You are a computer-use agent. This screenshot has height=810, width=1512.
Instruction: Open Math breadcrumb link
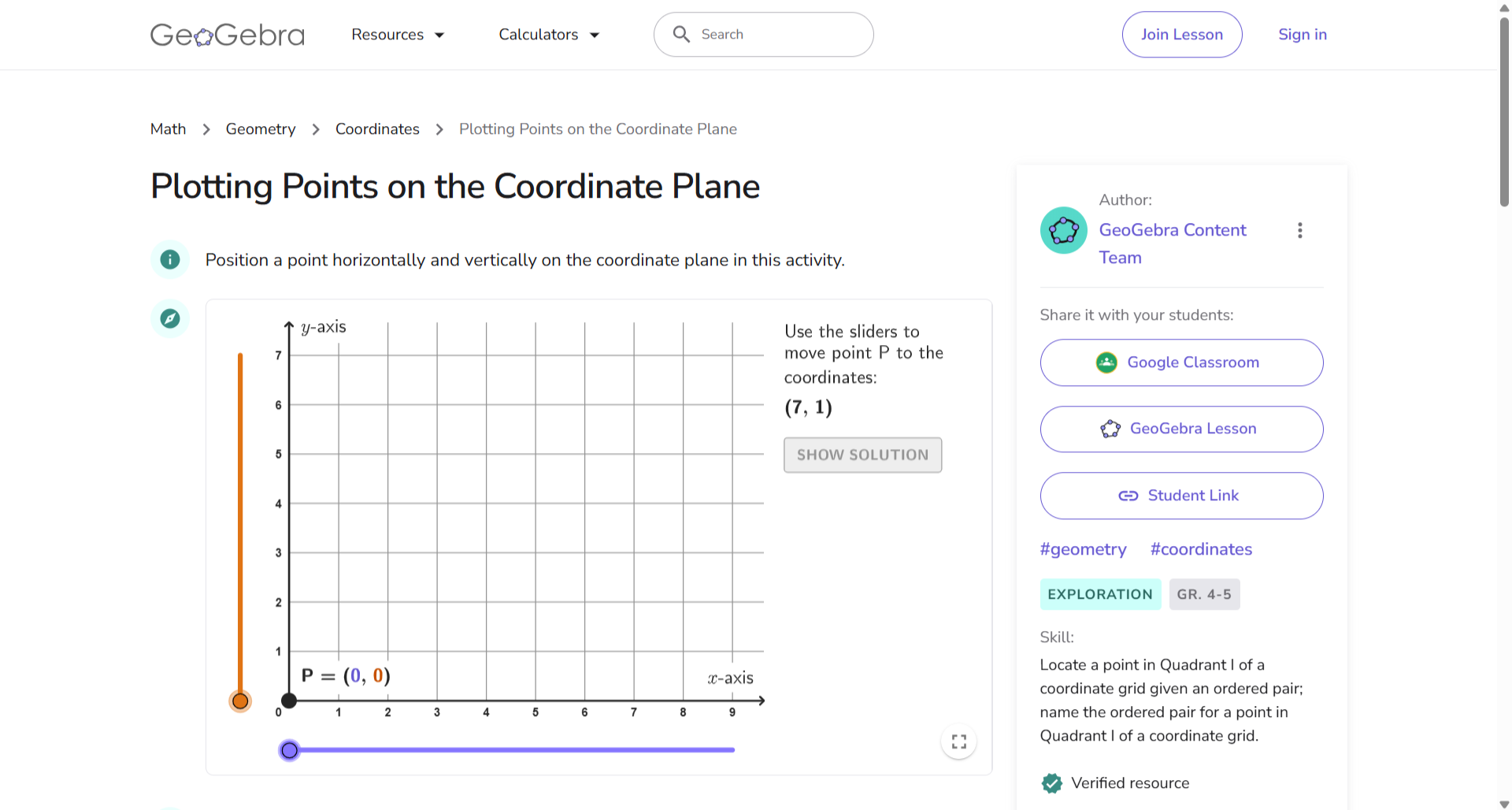168,129
